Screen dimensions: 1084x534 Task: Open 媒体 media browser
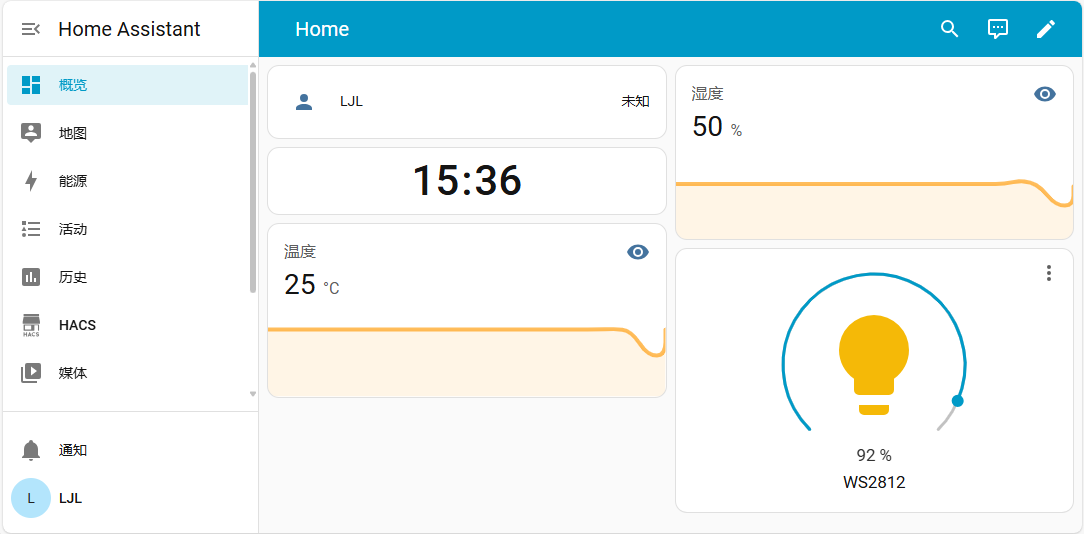pyautogui.click(x=72, y=373)
